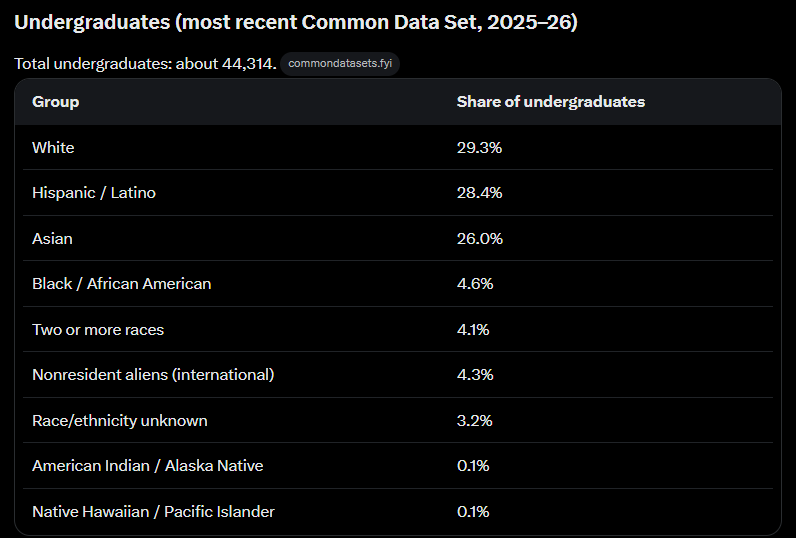
Task: Click the 4.1% share value
Action: coord(473,329)
